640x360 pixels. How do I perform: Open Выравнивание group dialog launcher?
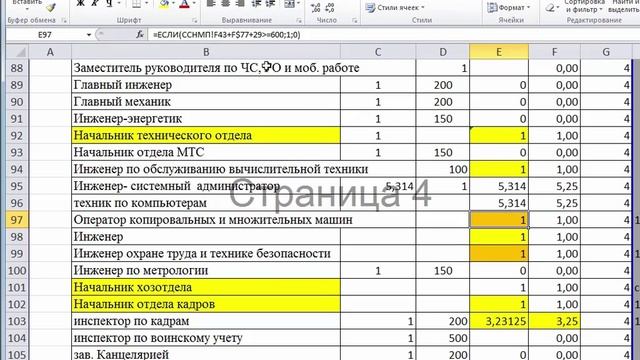click(299, 20)
